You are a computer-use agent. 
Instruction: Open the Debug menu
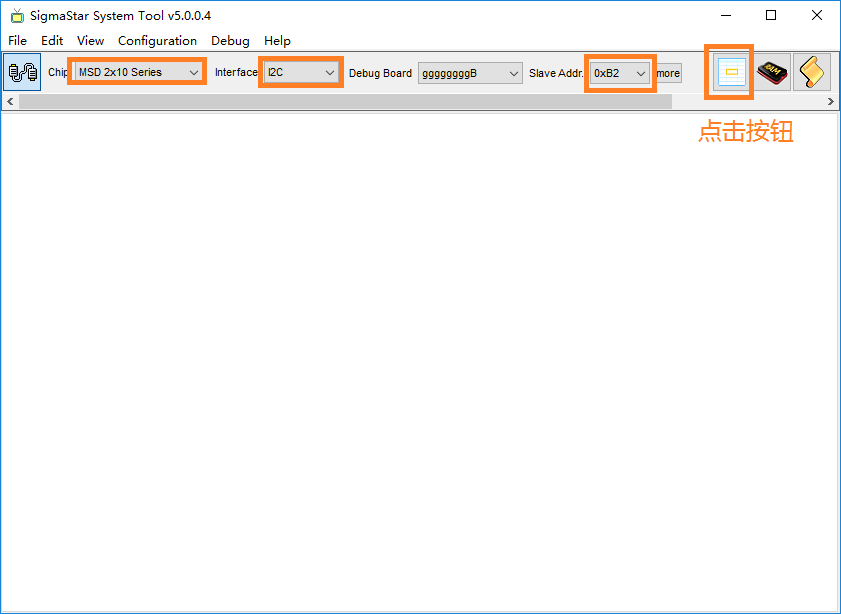(x=230, y=41)
